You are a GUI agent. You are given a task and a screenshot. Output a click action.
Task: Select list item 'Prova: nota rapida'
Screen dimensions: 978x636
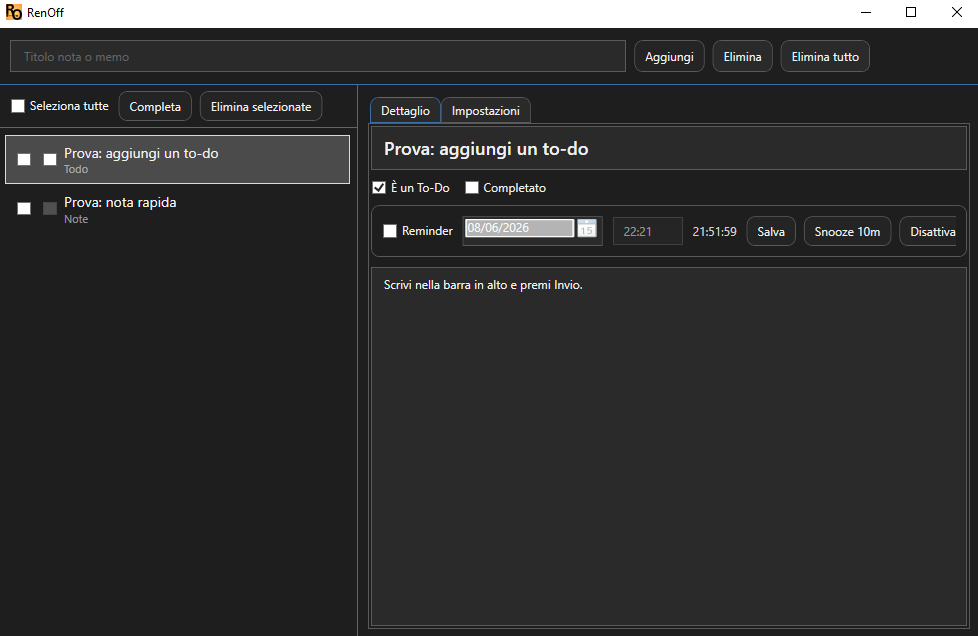177,210
